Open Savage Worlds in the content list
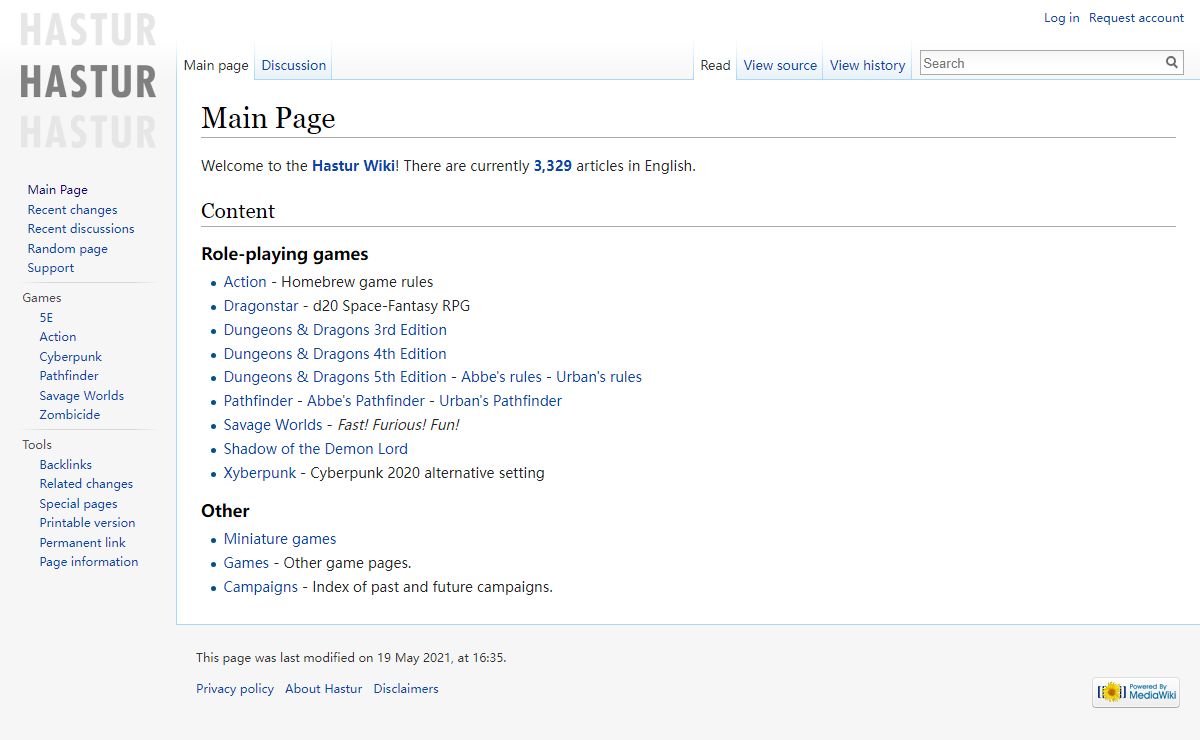 (273, 425)
